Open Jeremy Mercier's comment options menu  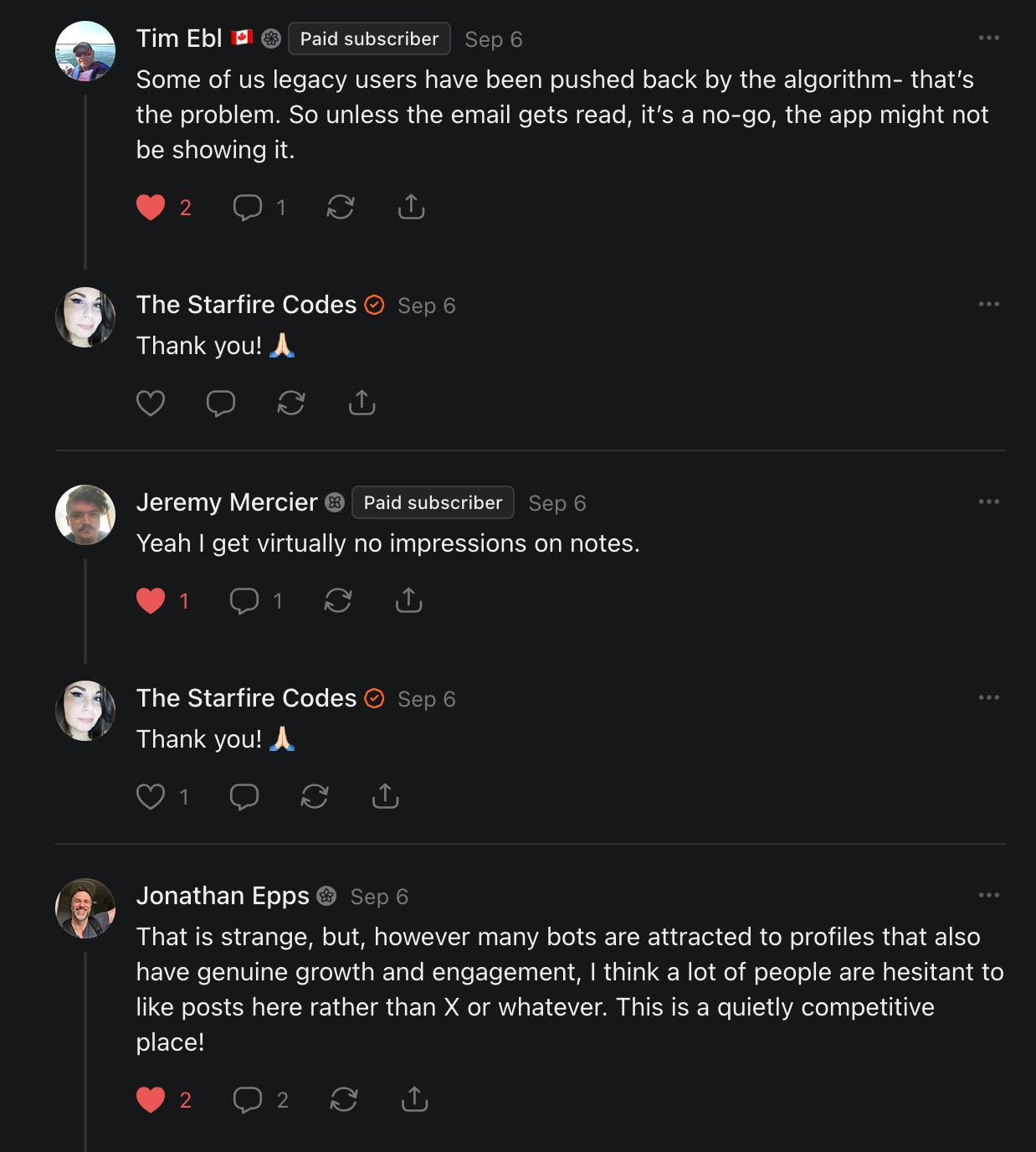[x=988, y=501]
